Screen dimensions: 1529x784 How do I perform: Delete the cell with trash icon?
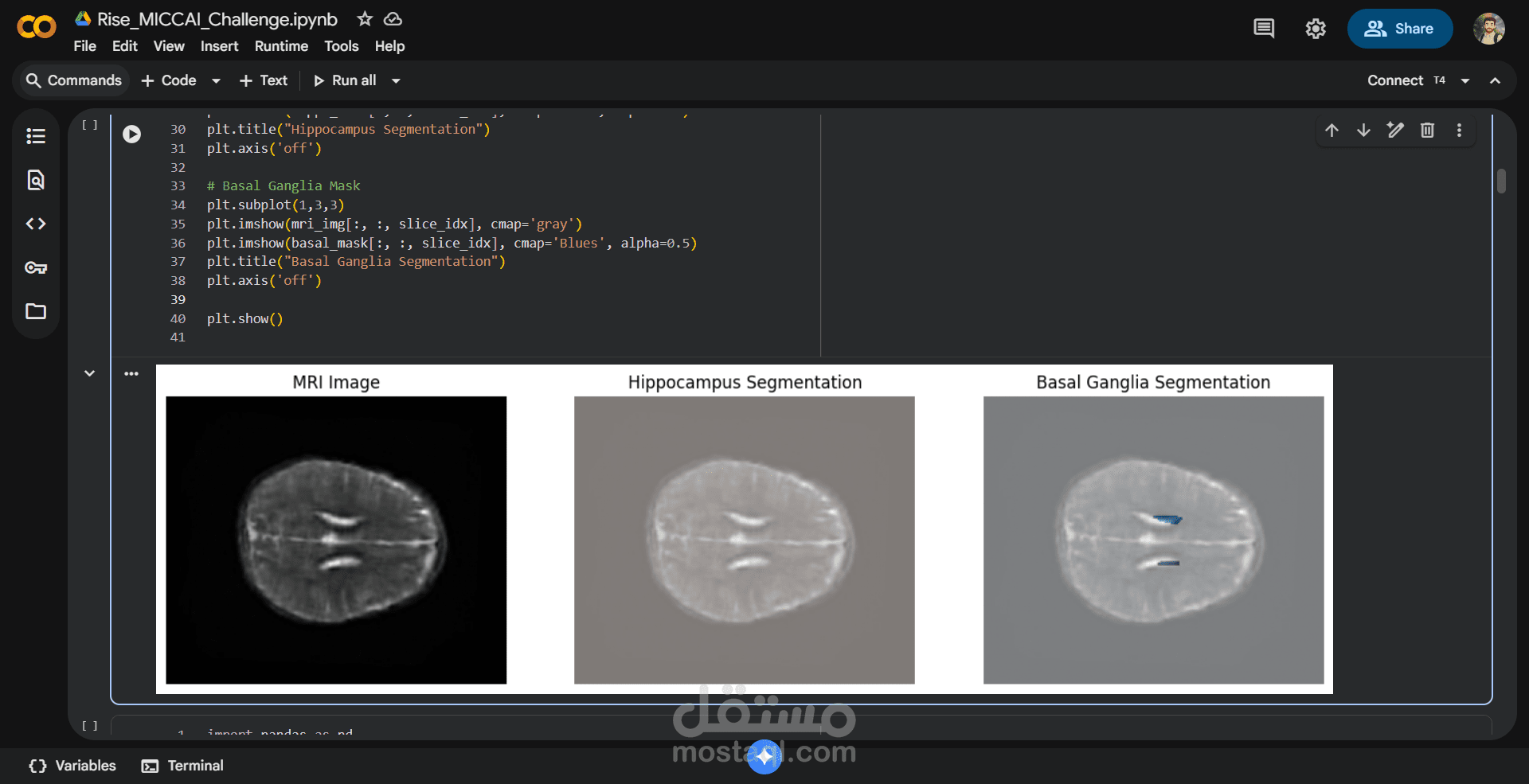(x=1427, y=130)
